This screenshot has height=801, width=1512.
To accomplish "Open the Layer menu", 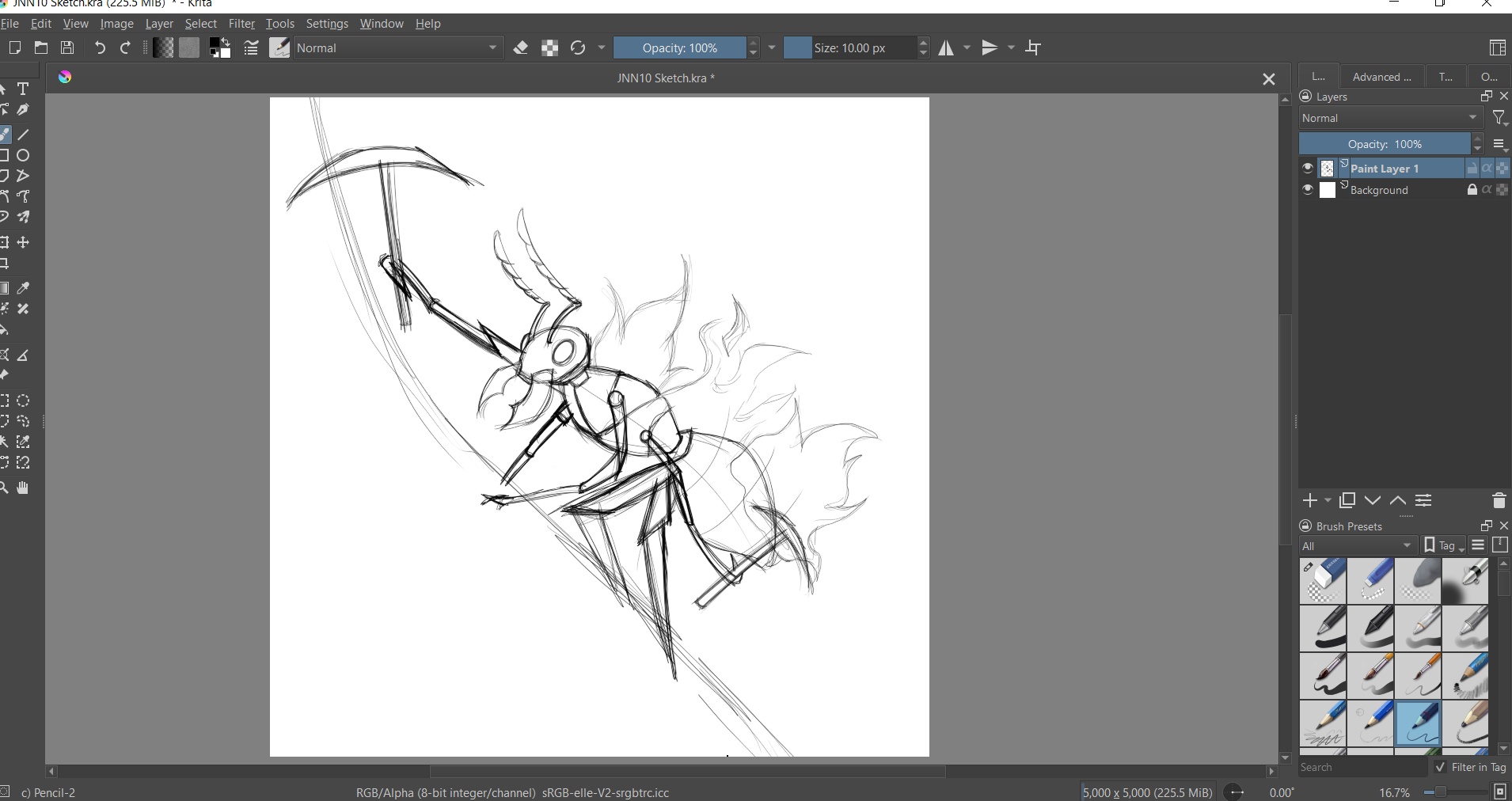I will 159,24.
